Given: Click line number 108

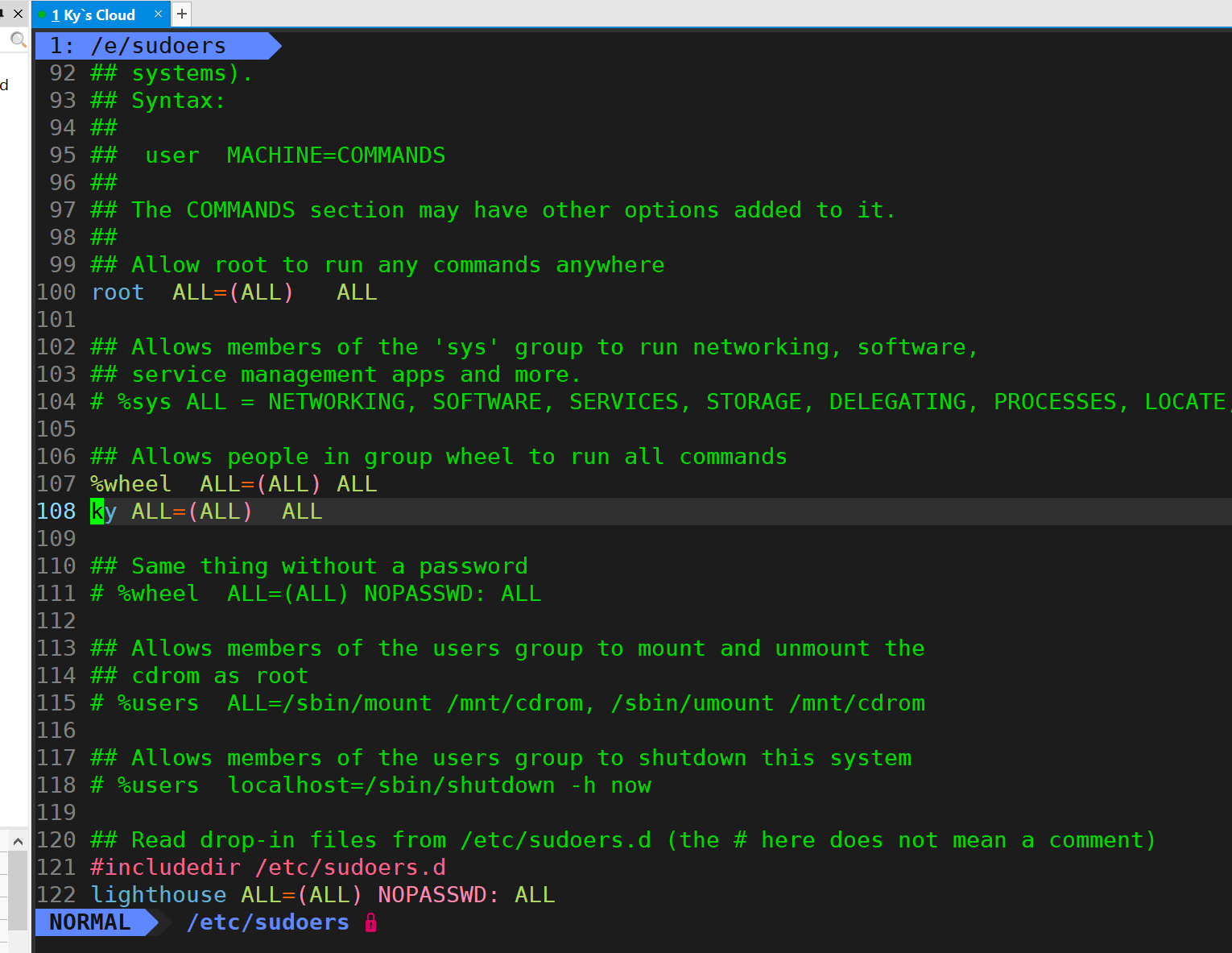Looking at the screenshot, I should coord(56,512).
